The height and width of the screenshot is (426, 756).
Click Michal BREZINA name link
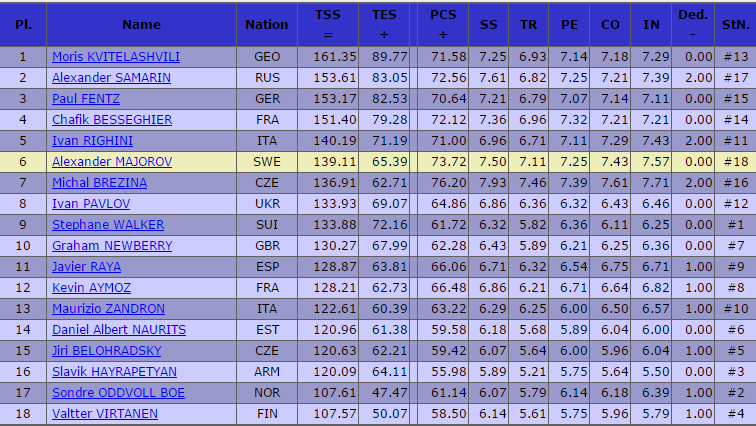click(x=99, y=183)
